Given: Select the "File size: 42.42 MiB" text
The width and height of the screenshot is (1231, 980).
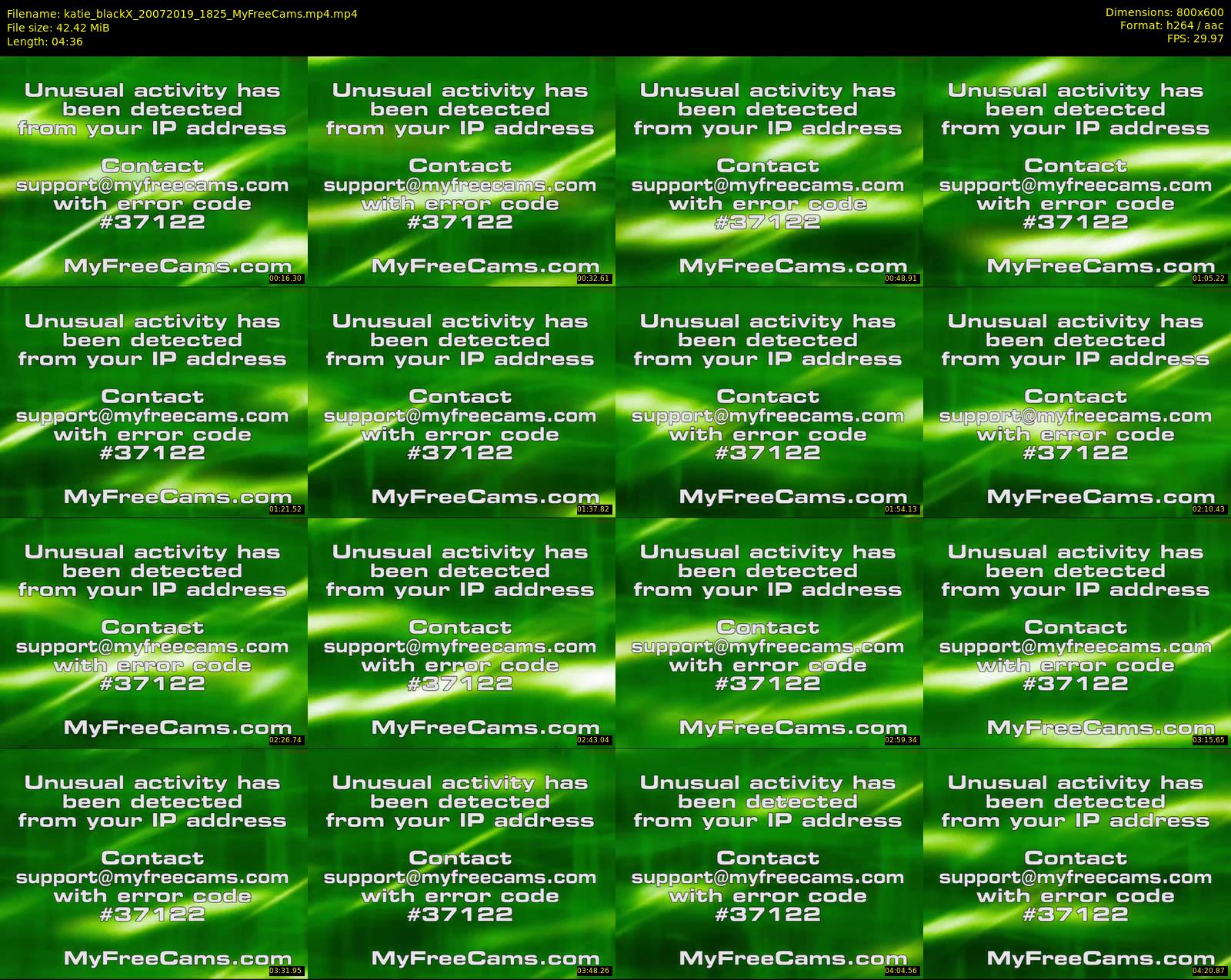Looking at the screenshot, I should pos(58,28).
